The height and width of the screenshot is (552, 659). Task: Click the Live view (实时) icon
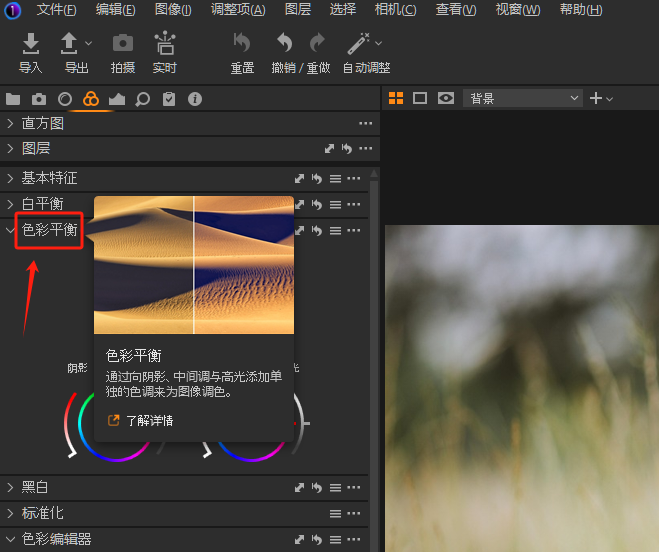[x=165, y=43]
